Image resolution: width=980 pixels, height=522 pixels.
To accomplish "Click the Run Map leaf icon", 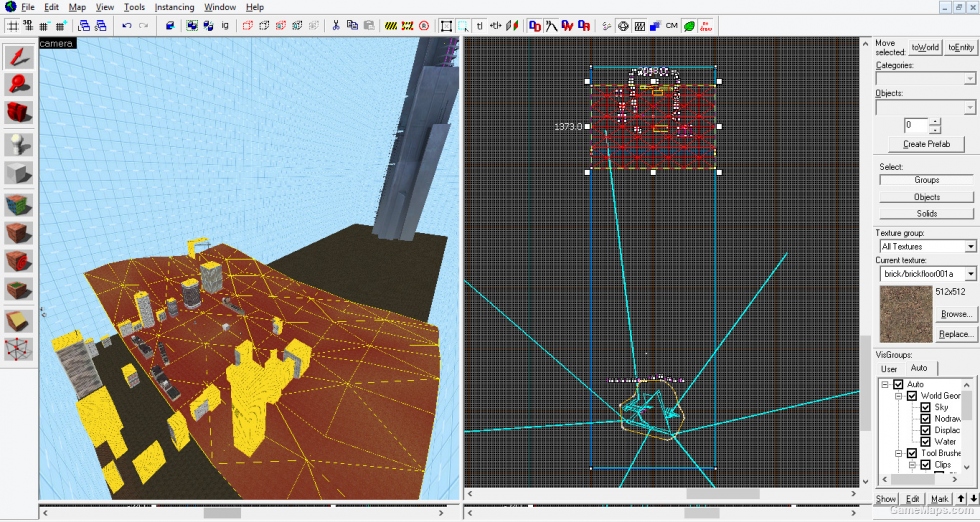I will pyautogui.click(x=689, y=26).
